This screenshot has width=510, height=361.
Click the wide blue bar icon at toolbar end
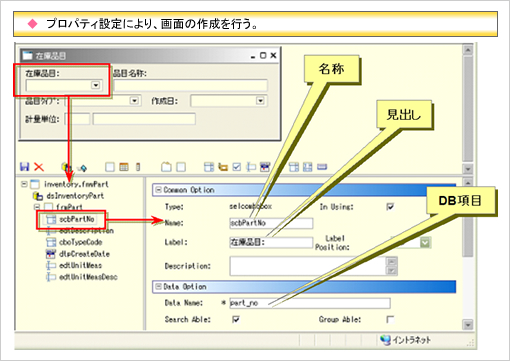pyautogui.click(x=322, y=167)
